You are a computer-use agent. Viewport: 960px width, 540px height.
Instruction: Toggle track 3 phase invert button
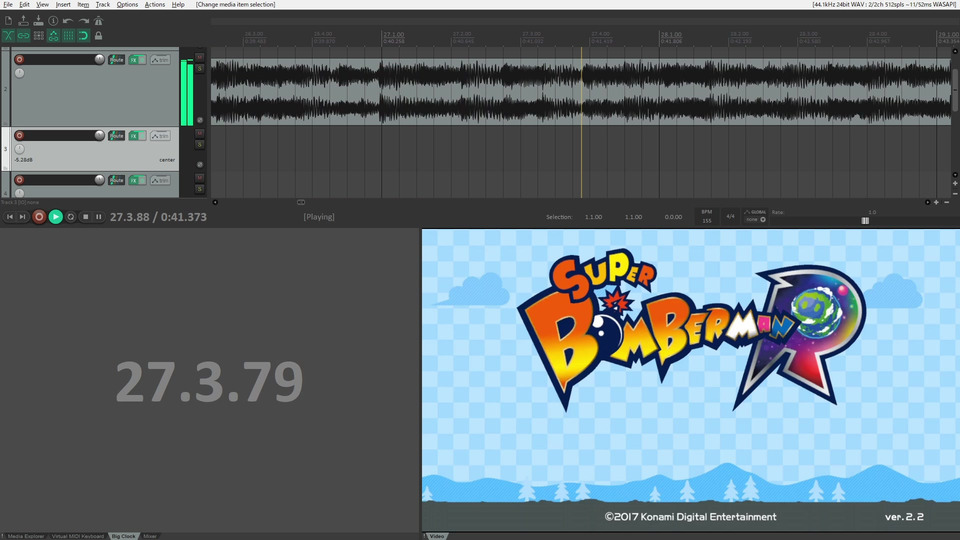200,165
